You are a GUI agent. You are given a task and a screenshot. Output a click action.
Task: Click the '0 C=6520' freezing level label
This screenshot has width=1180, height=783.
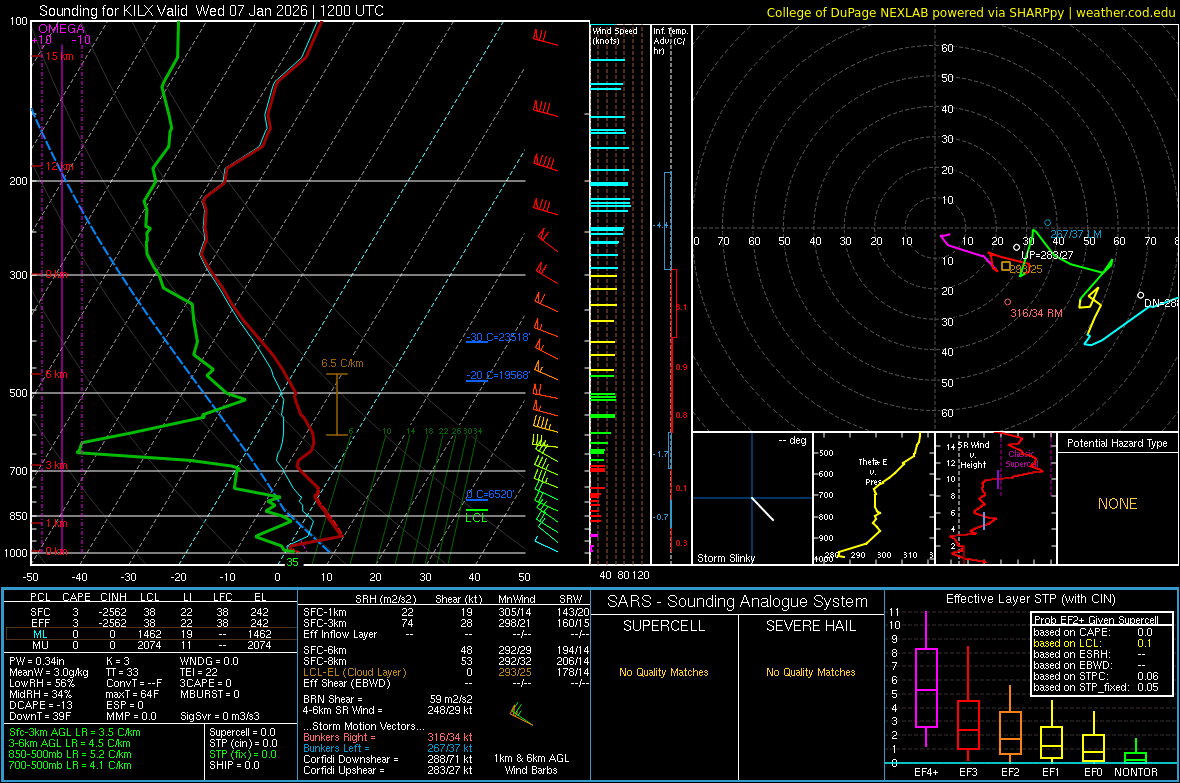tap(491, 494)
